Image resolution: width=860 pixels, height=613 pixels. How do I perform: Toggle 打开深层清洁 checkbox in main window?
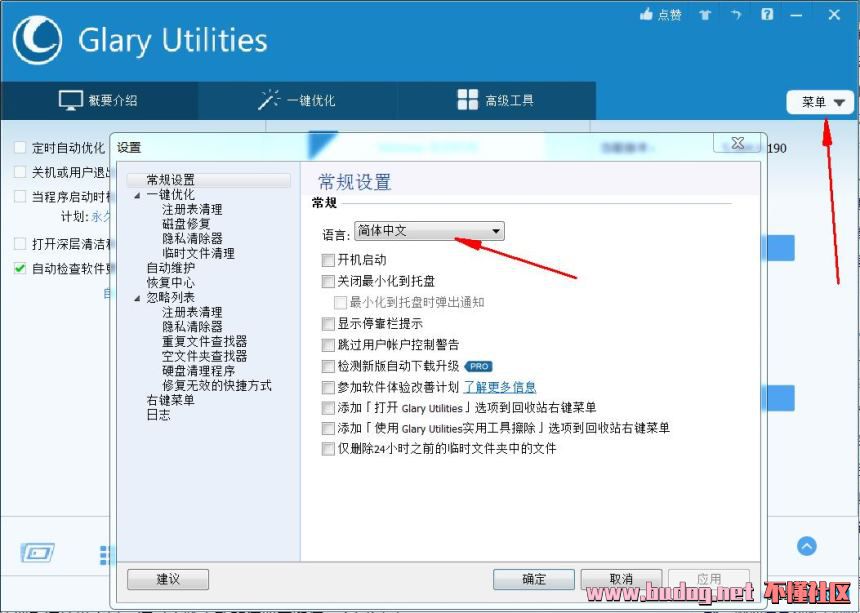20,244
